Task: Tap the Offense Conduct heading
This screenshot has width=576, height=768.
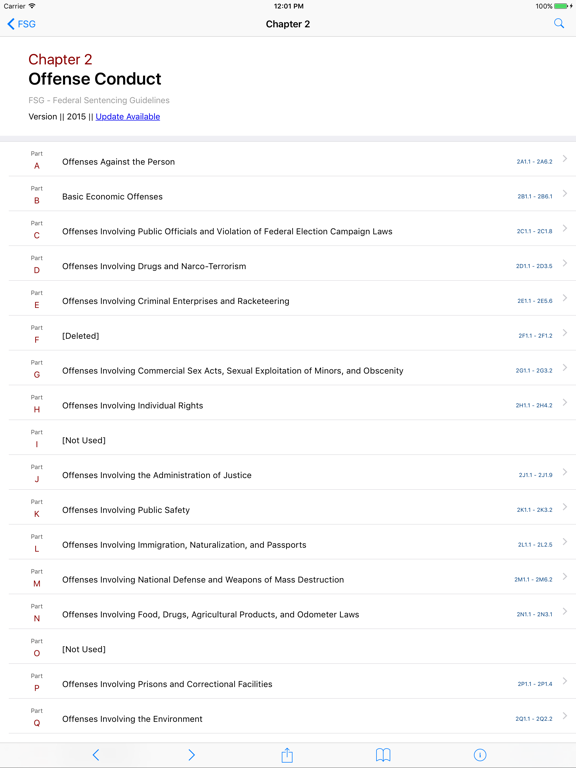Action: pos(95,79)
